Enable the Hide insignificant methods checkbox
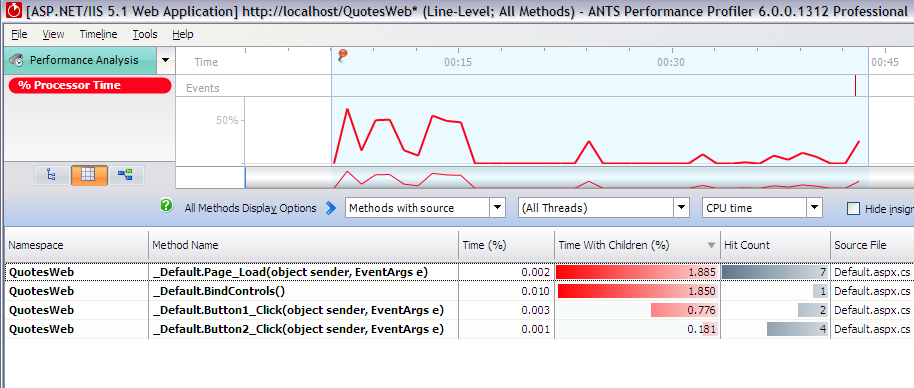914x388 pixels. point(853,209)
